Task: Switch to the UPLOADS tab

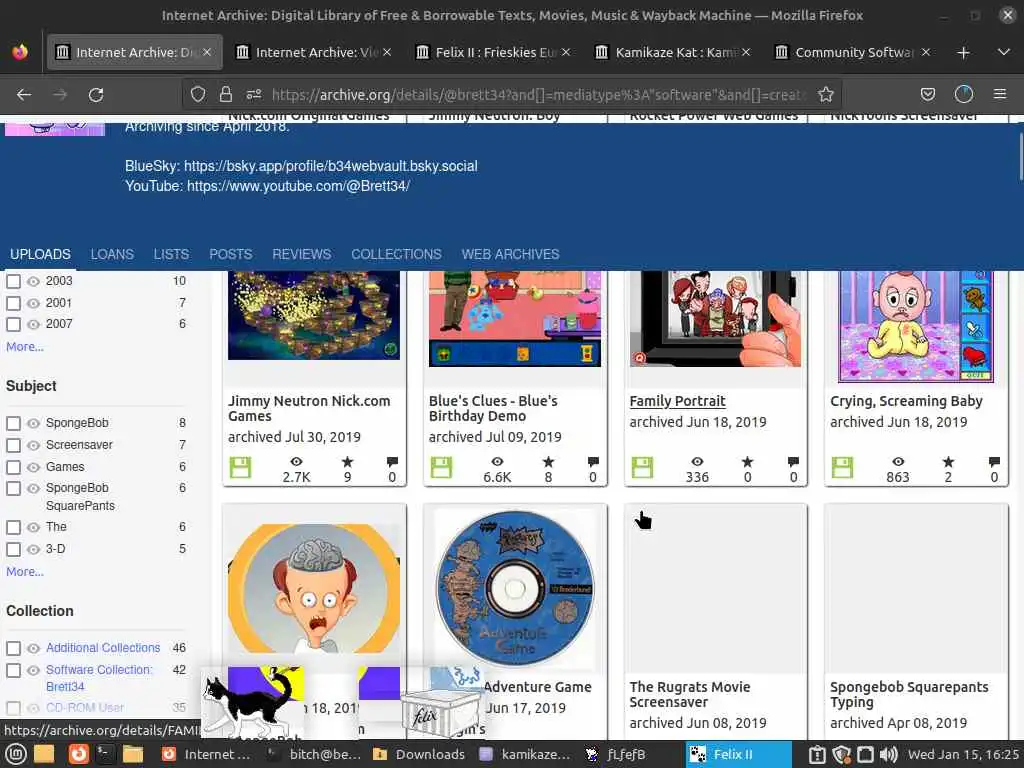Action: point(40,254)
